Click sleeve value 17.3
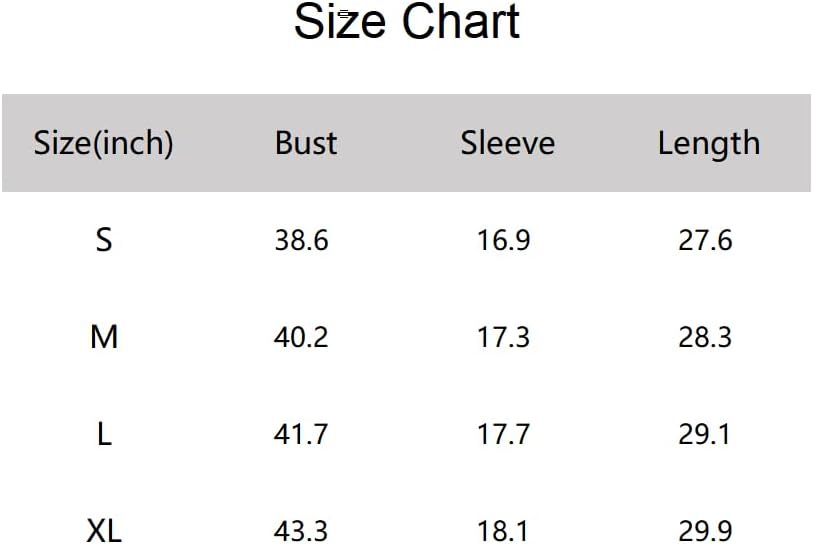Screen dimensions: 813x544 [x=503, y=337]
